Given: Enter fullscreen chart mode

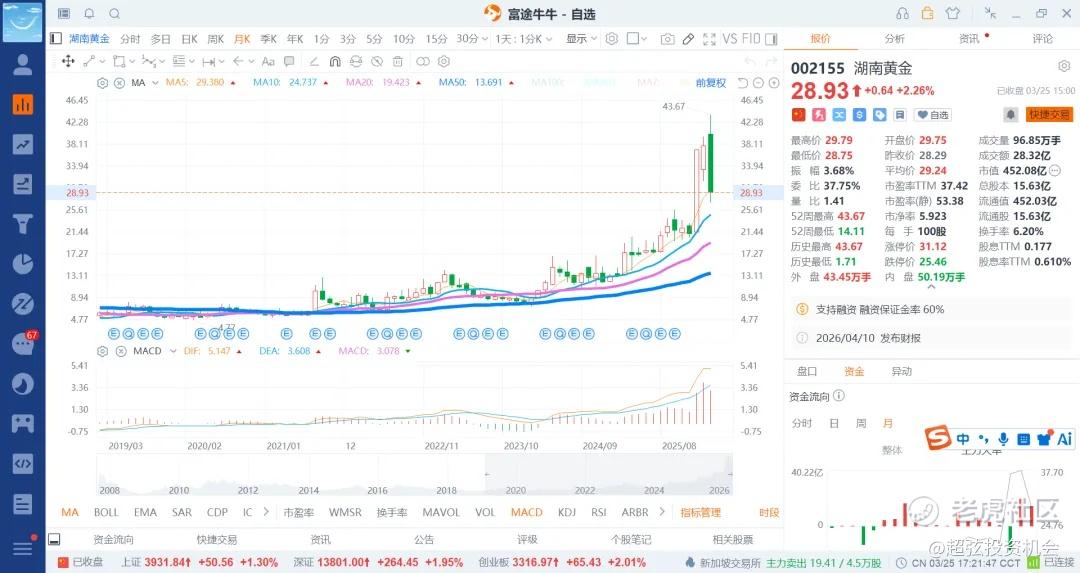Looking at the screenshot, I should click(x=709, y=39).
